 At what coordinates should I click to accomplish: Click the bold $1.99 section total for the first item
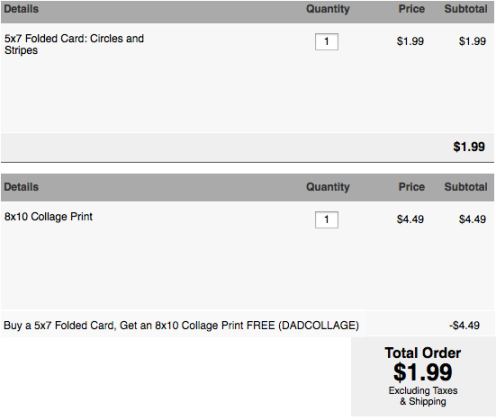point(469,147)
